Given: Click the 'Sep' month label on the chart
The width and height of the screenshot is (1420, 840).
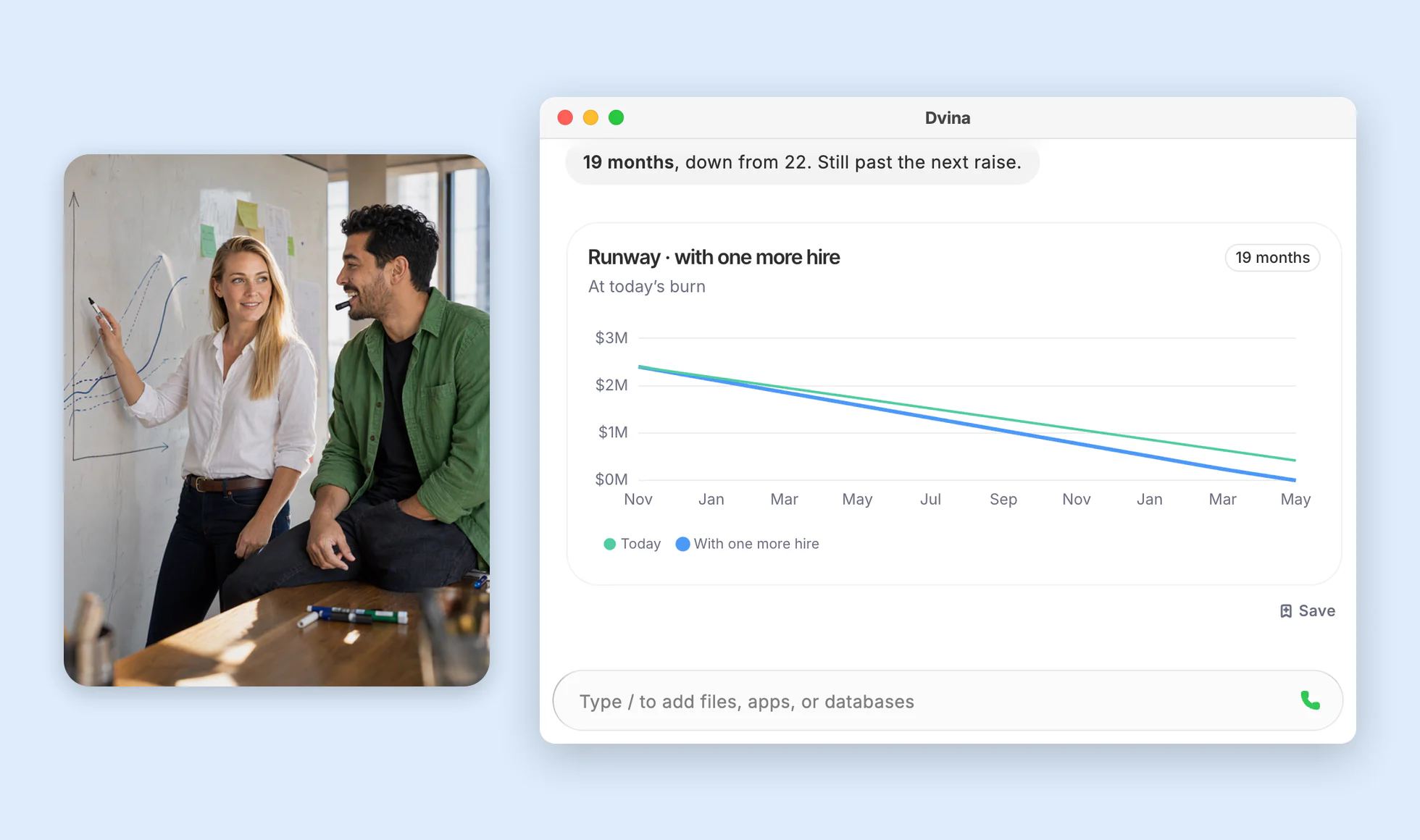Looking at the screenshot, I should (1003, 500).
